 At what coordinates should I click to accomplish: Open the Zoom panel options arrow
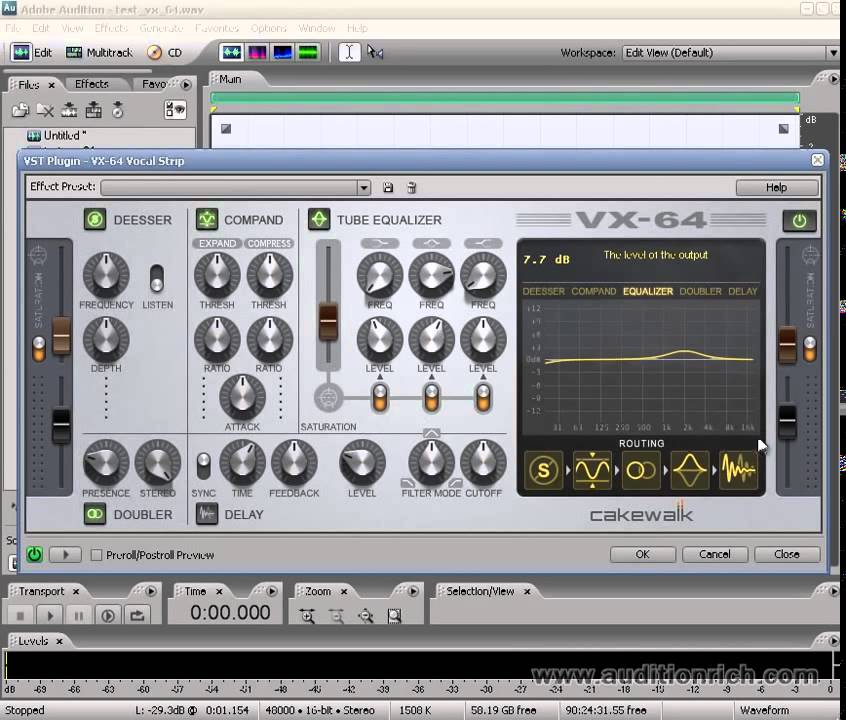tap(413, 591)
